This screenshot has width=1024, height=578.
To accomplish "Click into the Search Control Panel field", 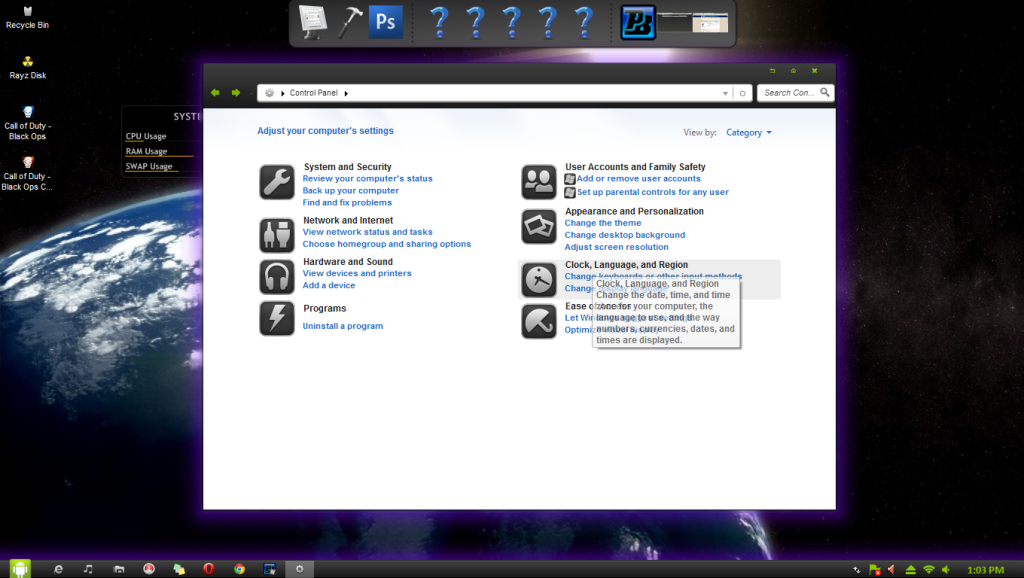I will [x=790, y=93].
